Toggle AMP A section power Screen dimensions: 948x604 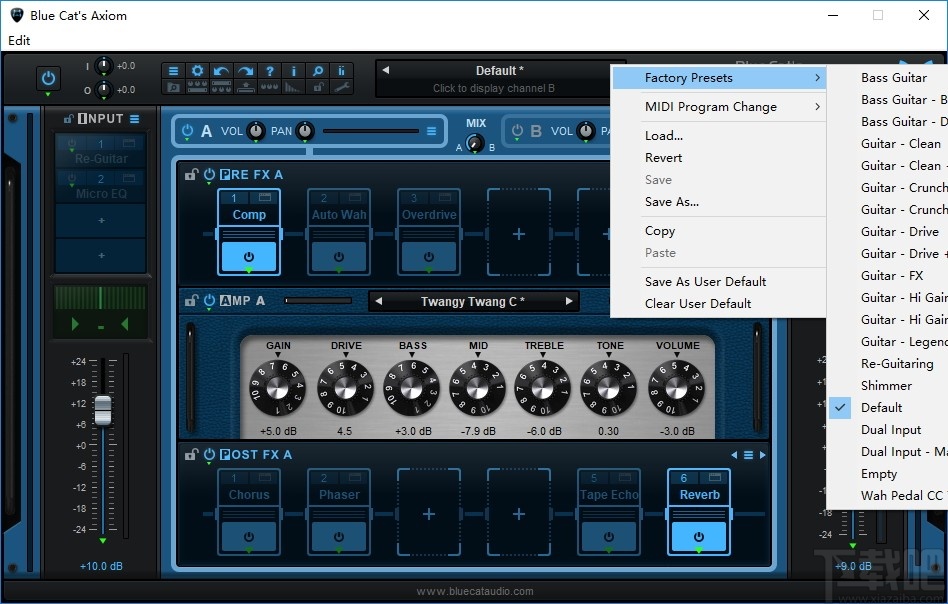click(x=209, y=300)
